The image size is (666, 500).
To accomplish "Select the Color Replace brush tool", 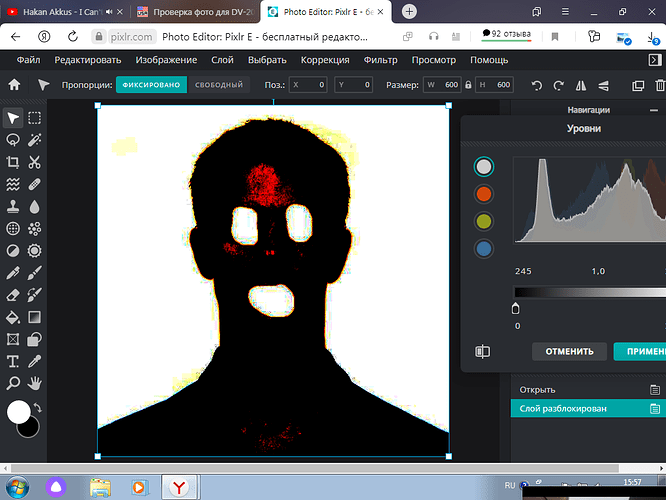I will coord(34,295).
